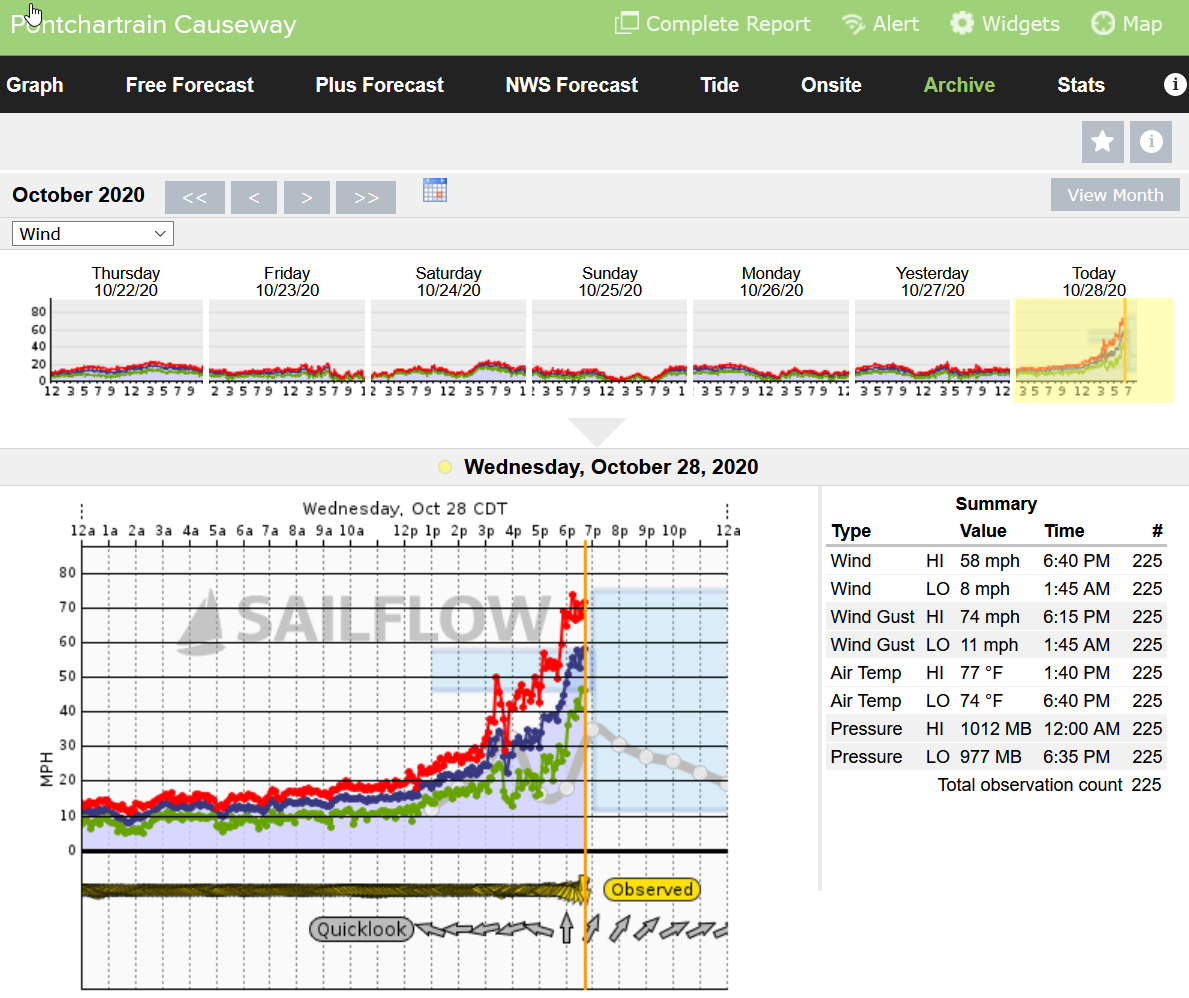This screenshot has height=998, width=1189.
Task: Open the Free Forecast tab
Action: pos(190,85)
